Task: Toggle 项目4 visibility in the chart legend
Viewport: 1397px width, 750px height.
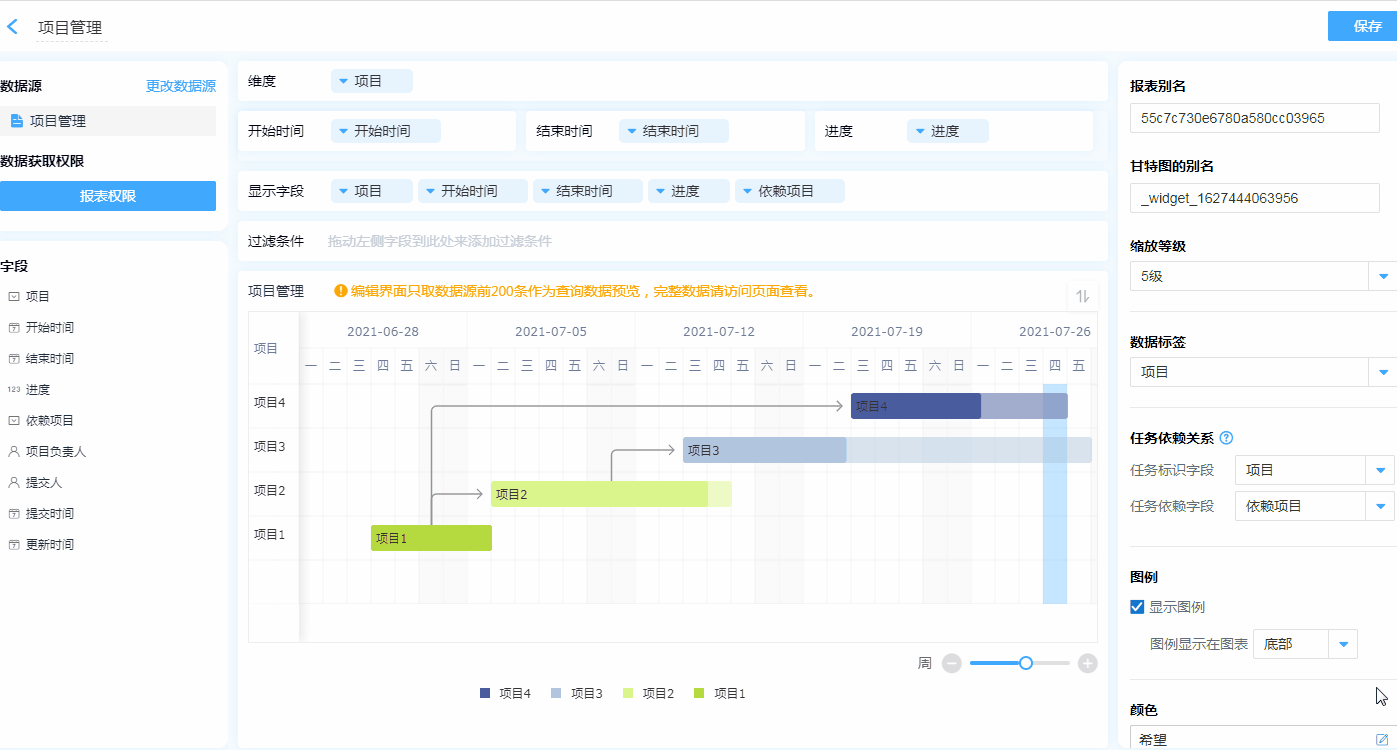Action: coord(505,693)
